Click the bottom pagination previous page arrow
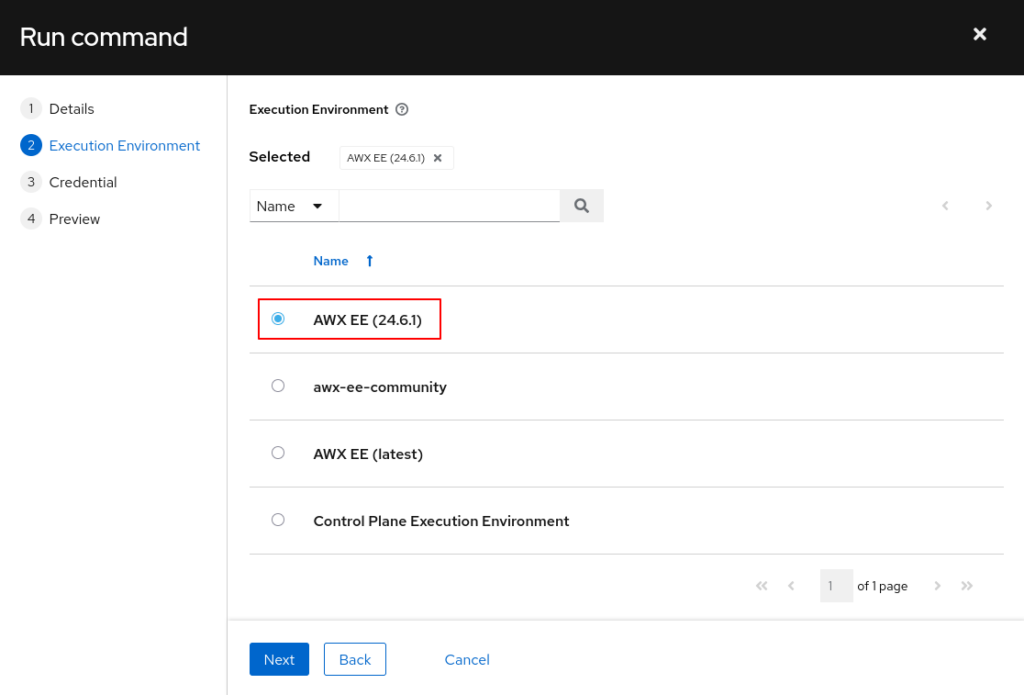1024x695 pixels. 791,586
